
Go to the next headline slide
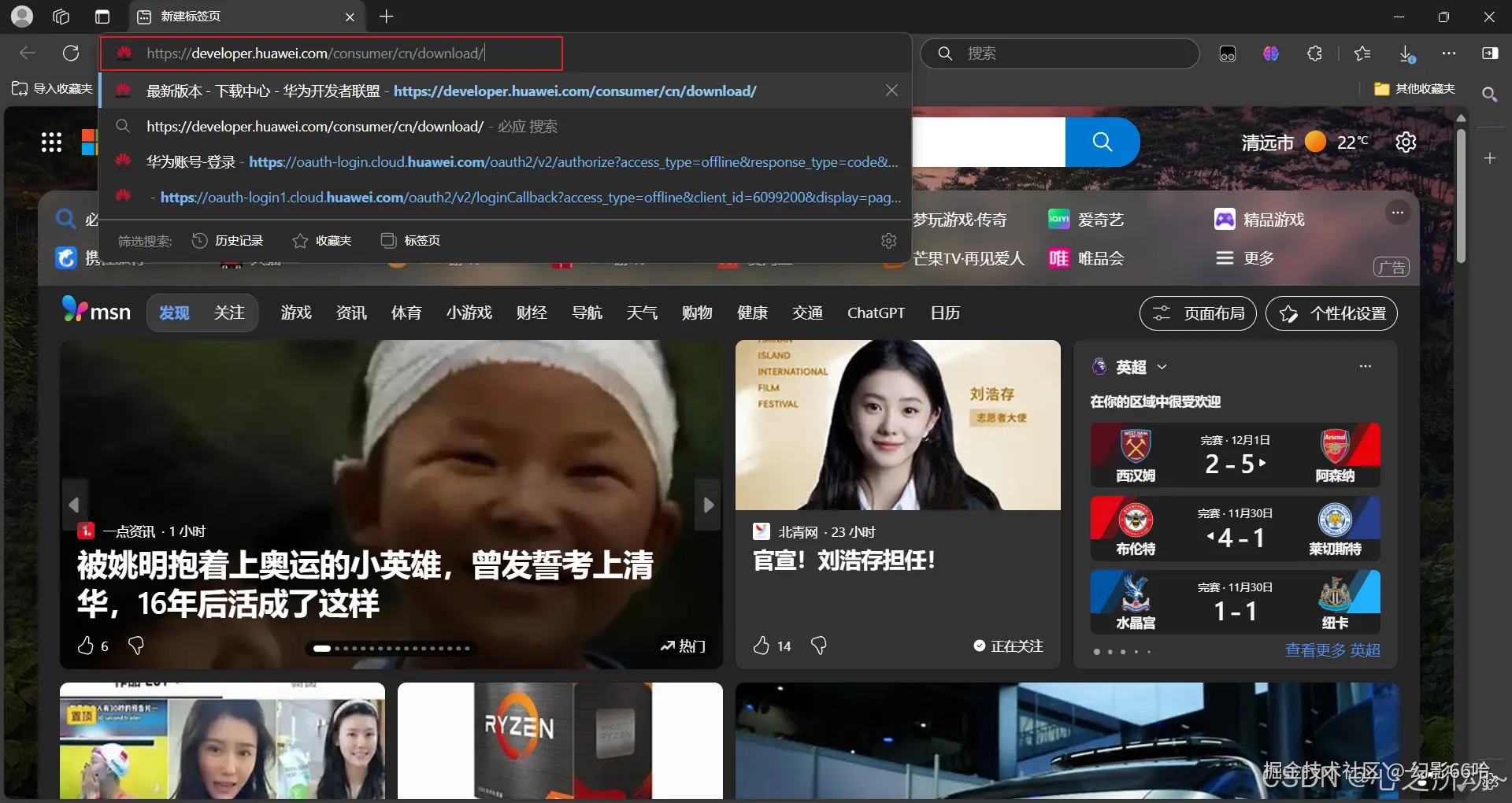tap(708, 505)
